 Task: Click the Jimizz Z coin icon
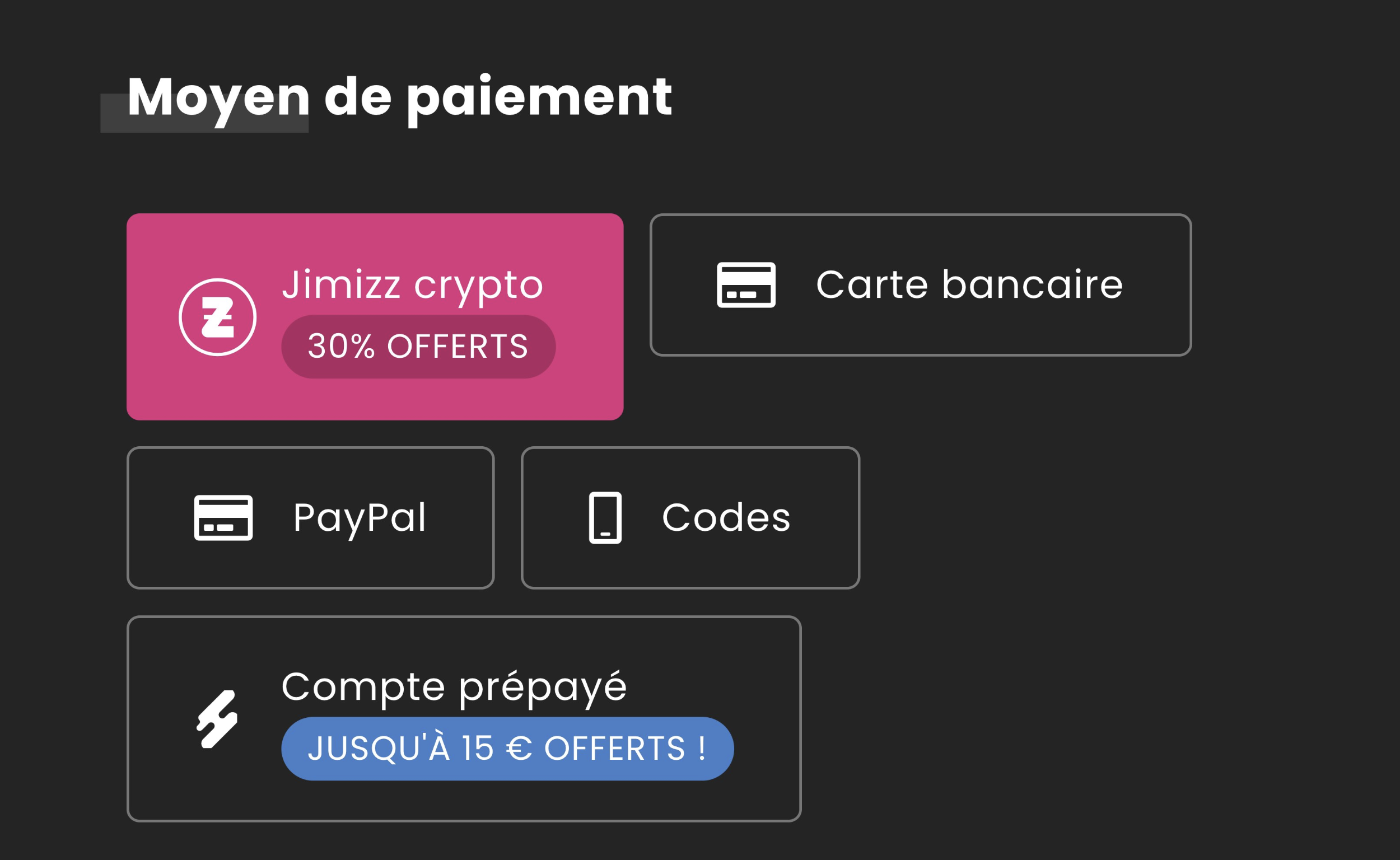click(x=217, y=317)
